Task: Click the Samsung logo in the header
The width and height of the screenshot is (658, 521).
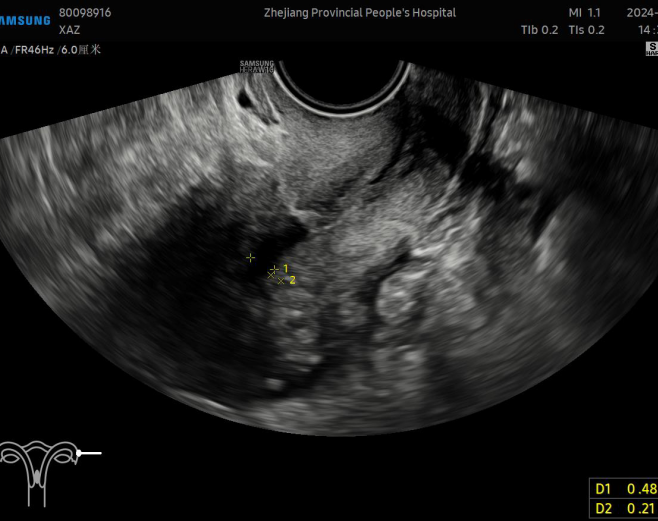Action: pyautogui.click(x=25, y=21)
